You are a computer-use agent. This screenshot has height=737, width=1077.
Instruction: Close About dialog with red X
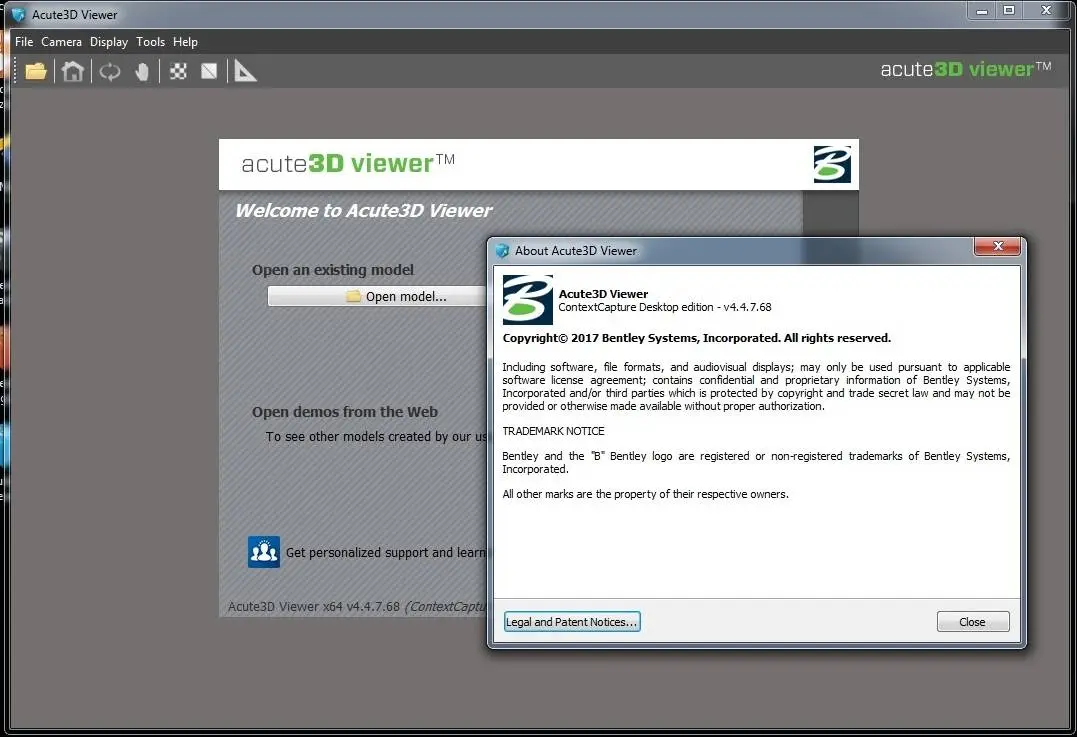[998, 246]
